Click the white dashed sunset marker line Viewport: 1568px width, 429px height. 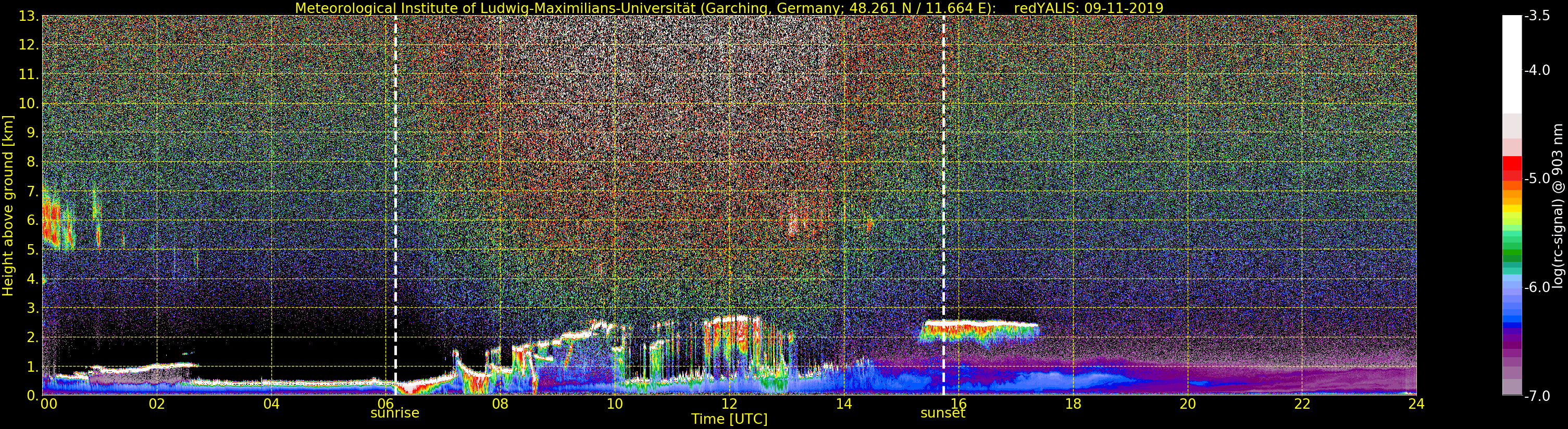pyautogui.click(x=943, y=206)
